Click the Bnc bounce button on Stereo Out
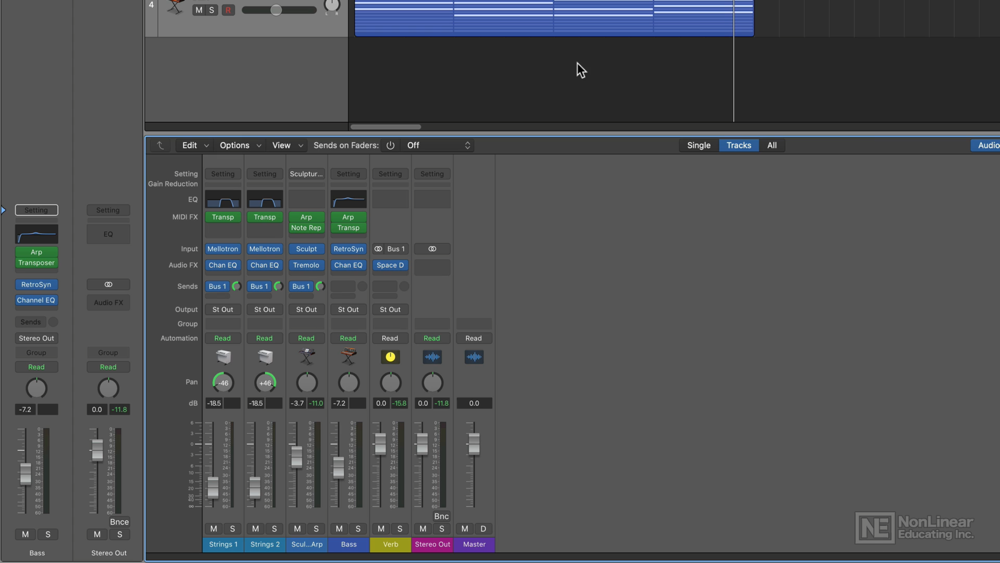This screenshot has width=1000, height=563. pos(441,517)
